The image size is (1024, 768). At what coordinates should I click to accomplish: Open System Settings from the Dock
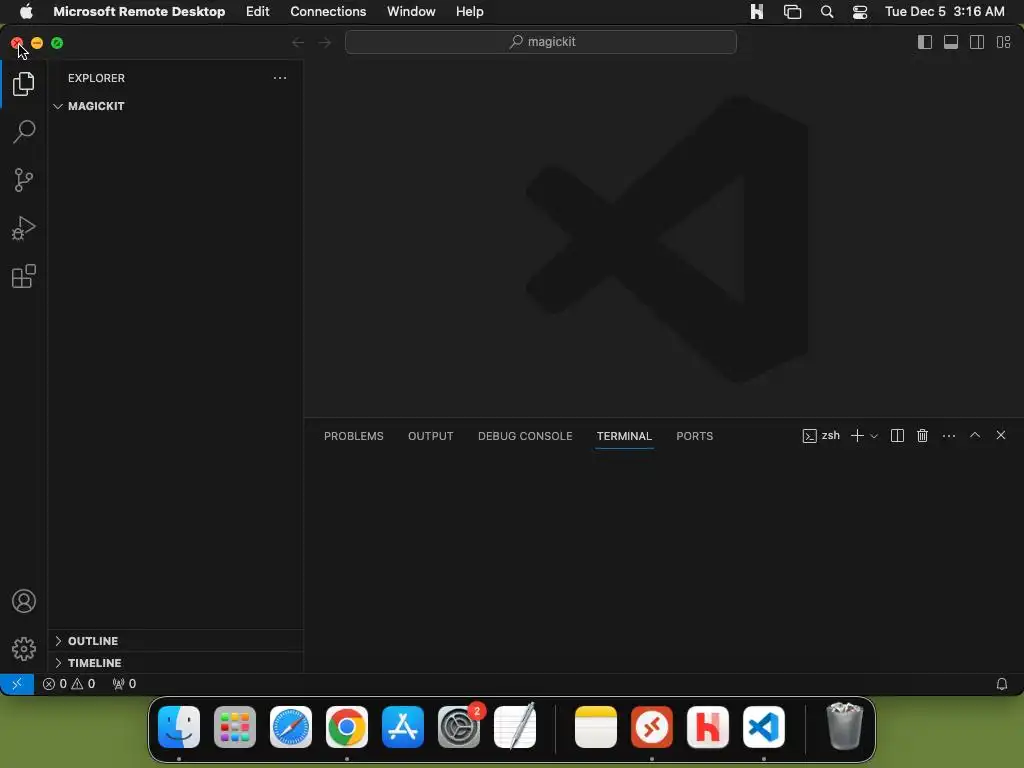(458, 727)
